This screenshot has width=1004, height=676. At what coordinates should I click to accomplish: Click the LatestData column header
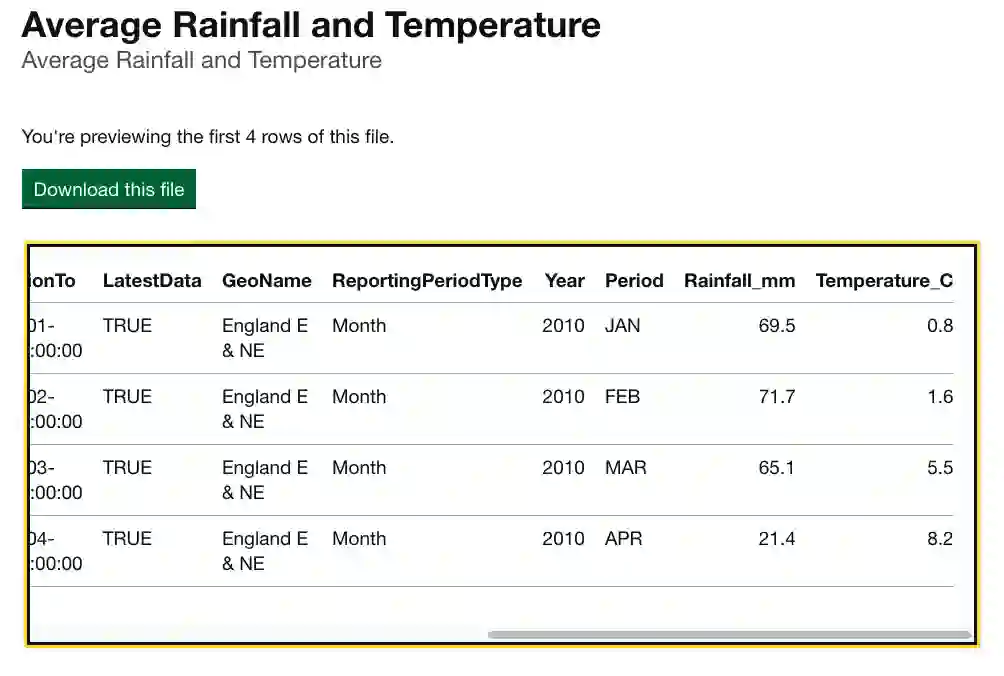(152, 281)
